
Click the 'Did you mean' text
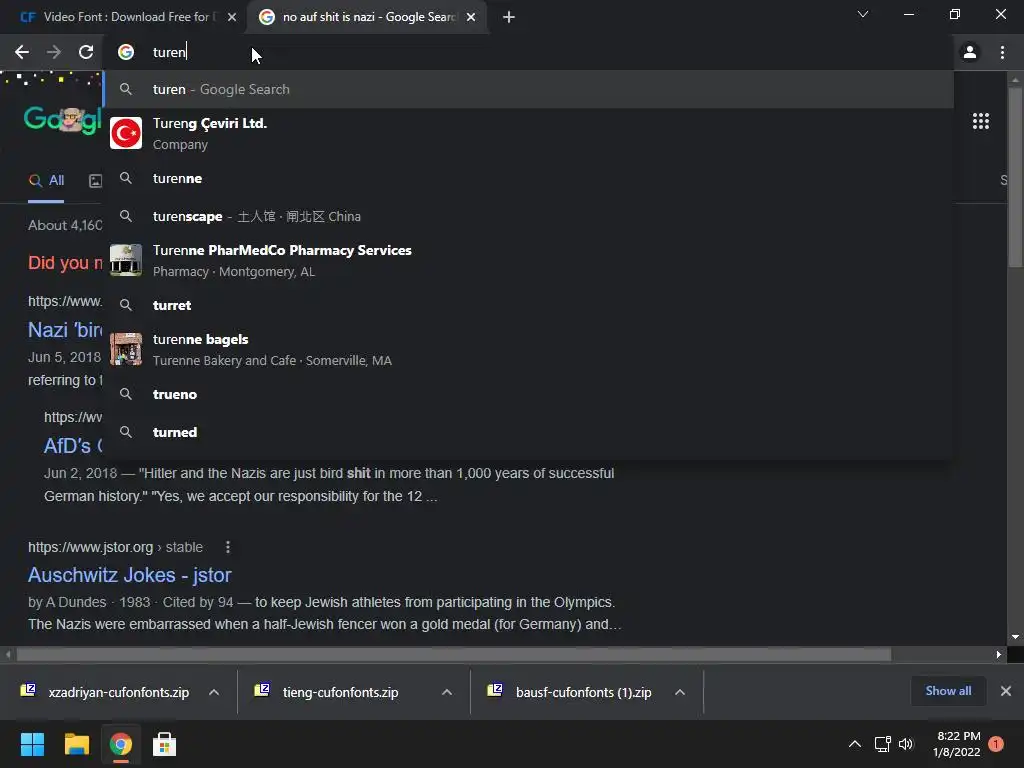pyautogui.click(x=65, y=263)
